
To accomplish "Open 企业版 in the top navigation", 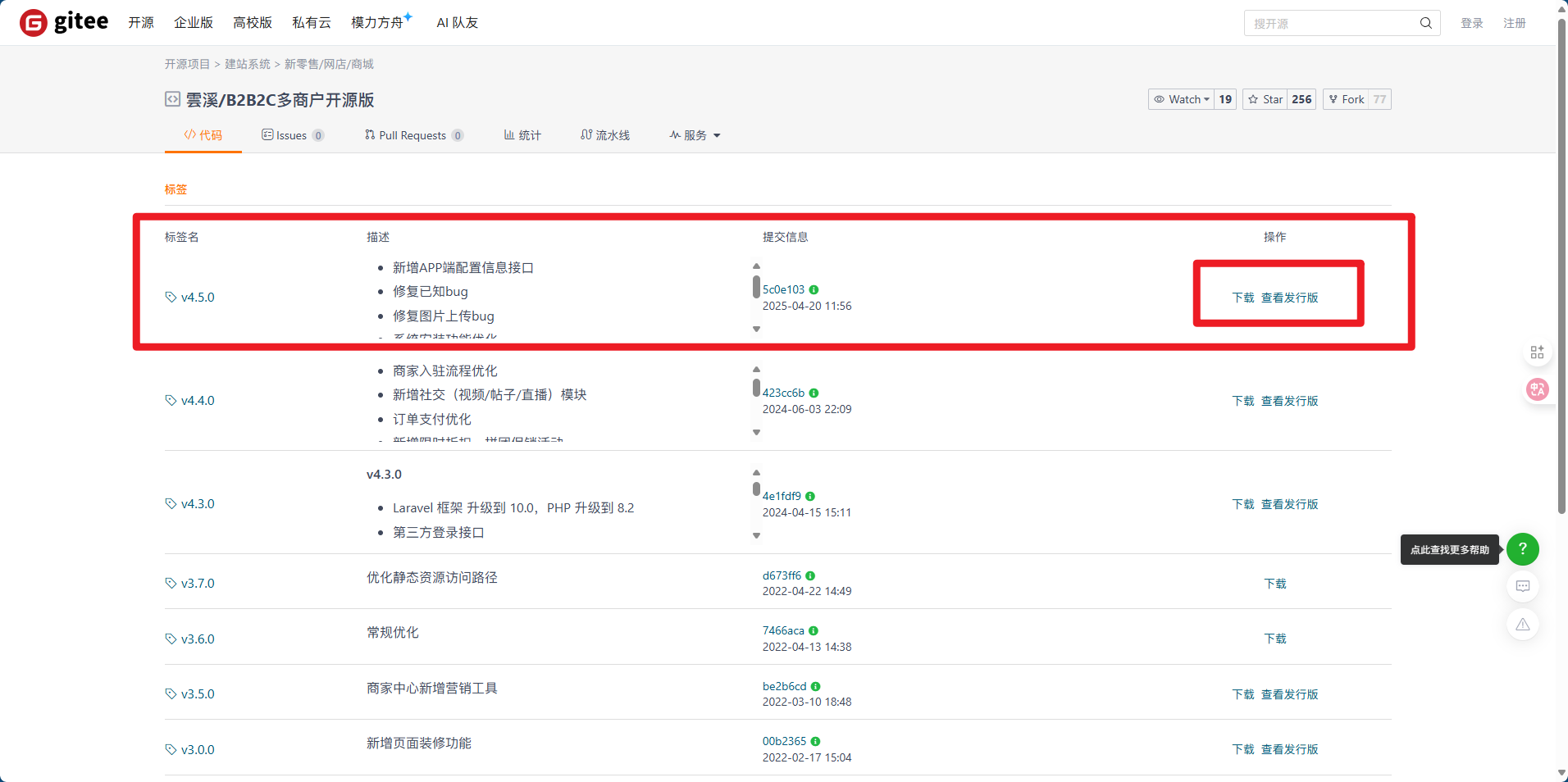I will [194, 23].
